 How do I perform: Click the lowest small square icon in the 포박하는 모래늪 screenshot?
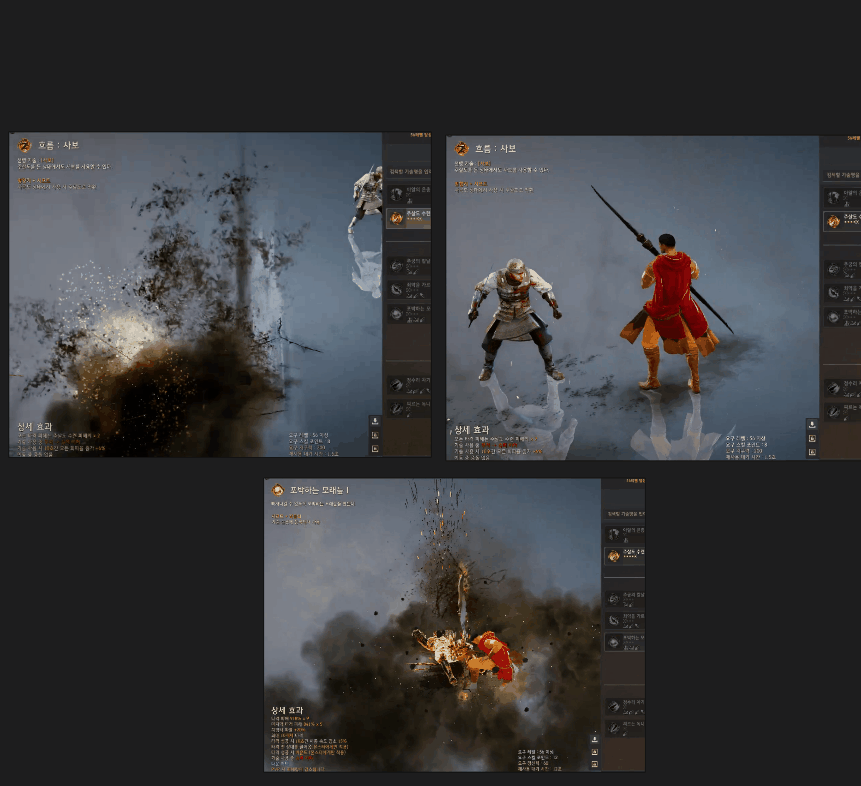(x=594, y=764)
